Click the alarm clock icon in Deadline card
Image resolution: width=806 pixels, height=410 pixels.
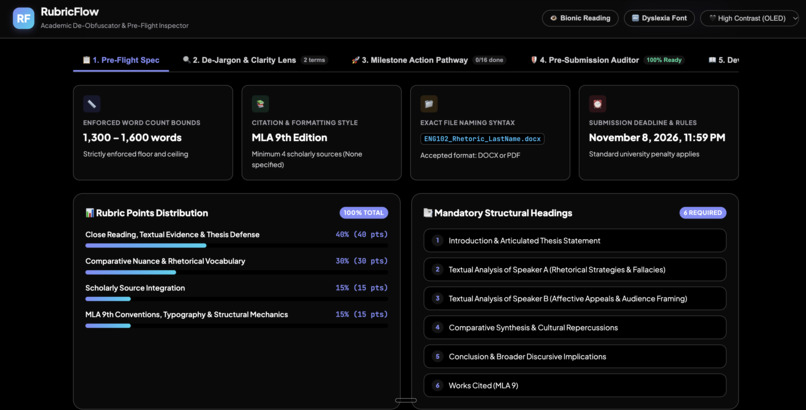597,104
